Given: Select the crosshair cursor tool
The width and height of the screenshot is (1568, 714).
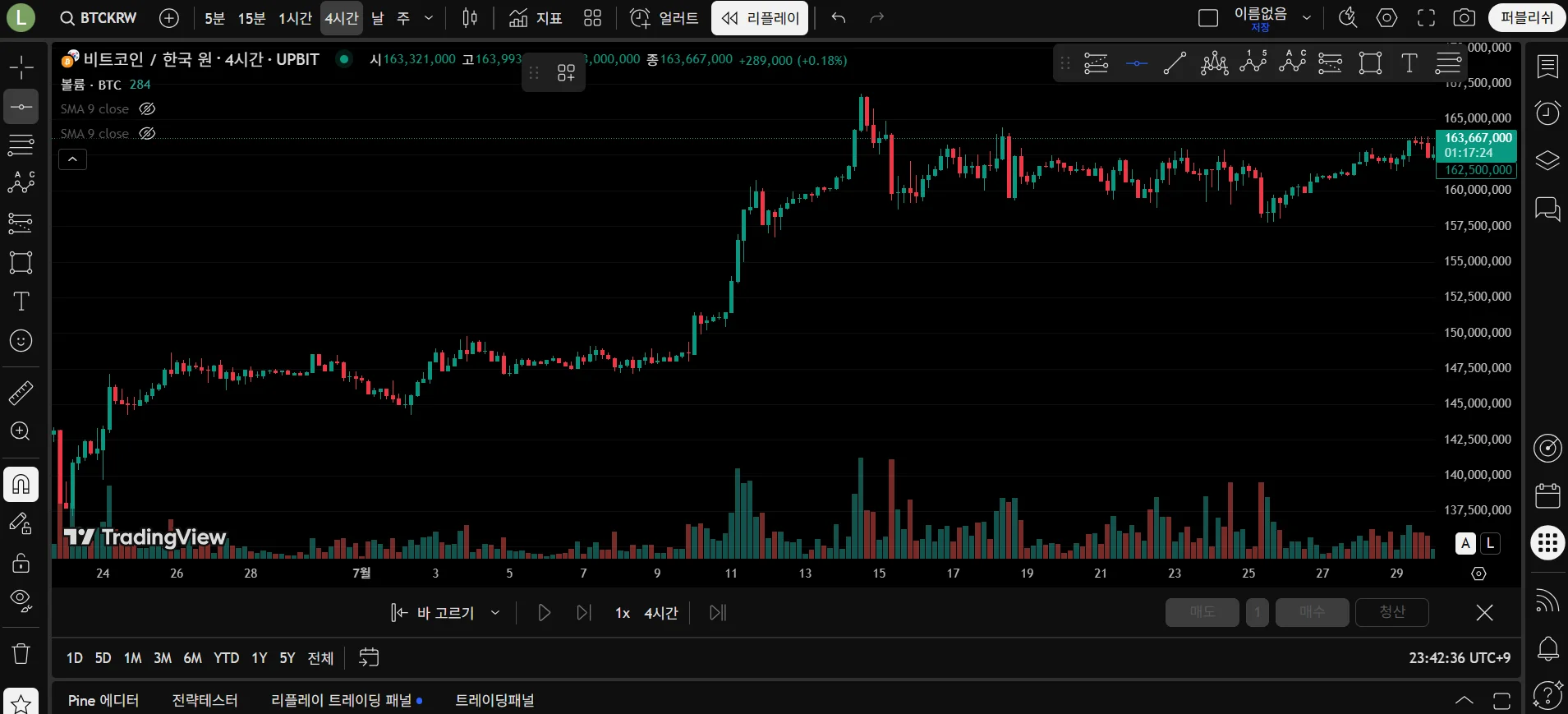Looking at the screenshot, I should 21,67.
